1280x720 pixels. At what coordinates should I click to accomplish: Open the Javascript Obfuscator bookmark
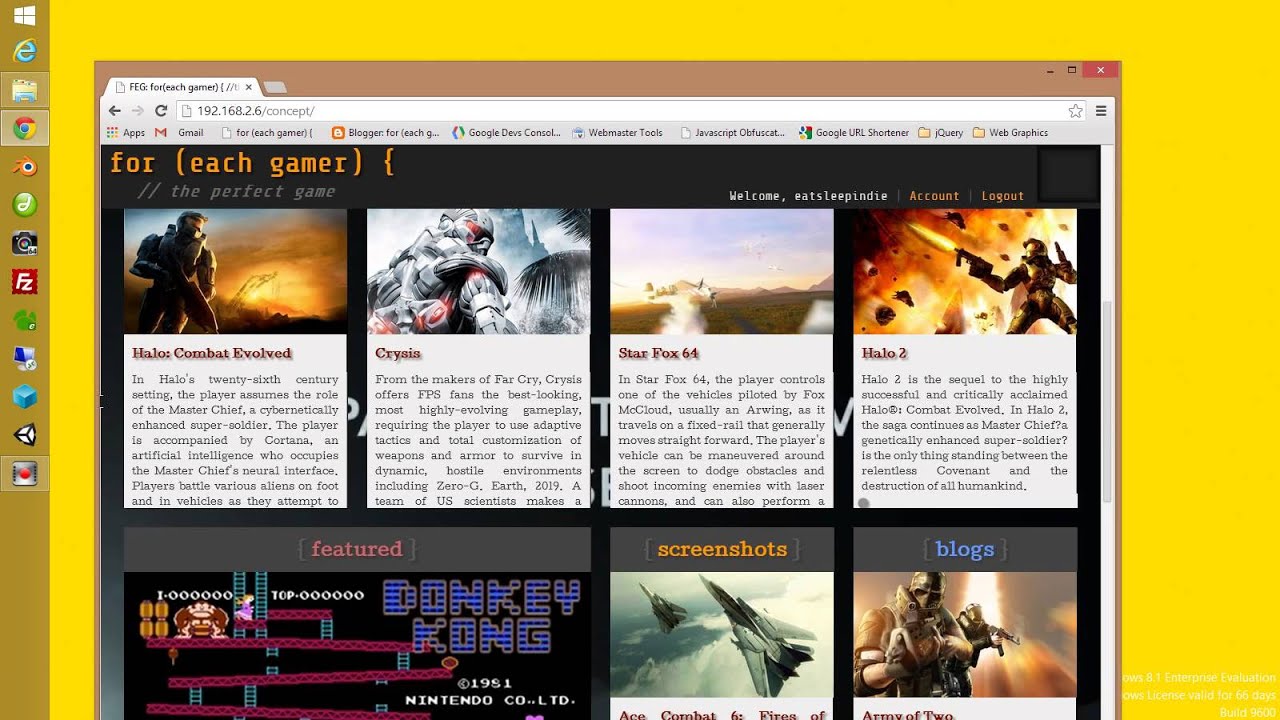732,132
